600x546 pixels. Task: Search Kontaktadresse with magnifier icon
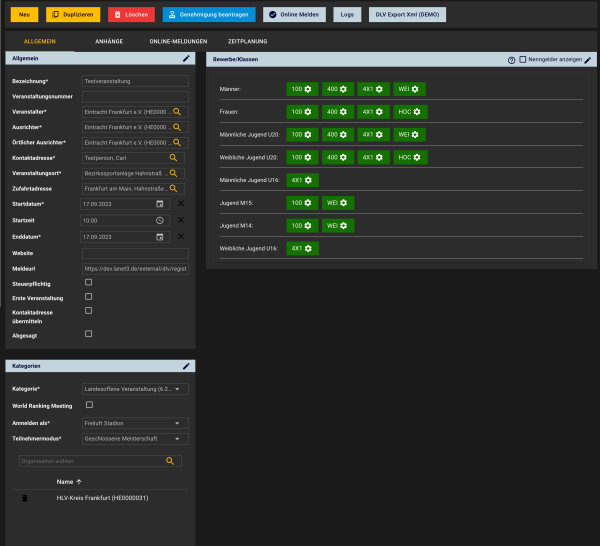173,158
